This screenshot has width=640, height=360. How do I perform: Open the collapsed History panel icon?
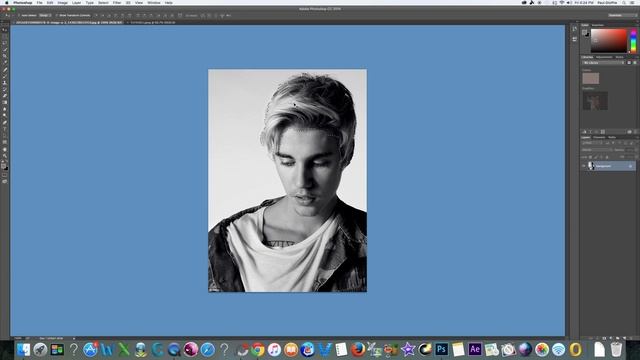[x=575, y=29]
